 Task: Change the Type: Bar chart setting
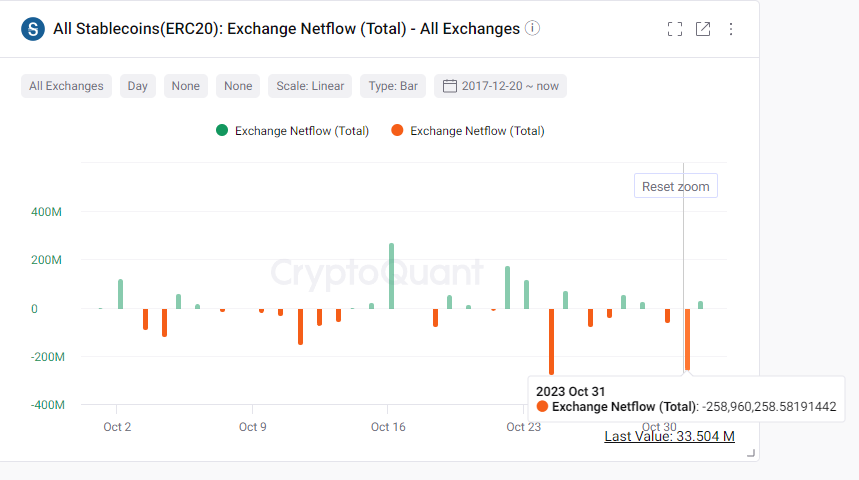coord(393,86)
